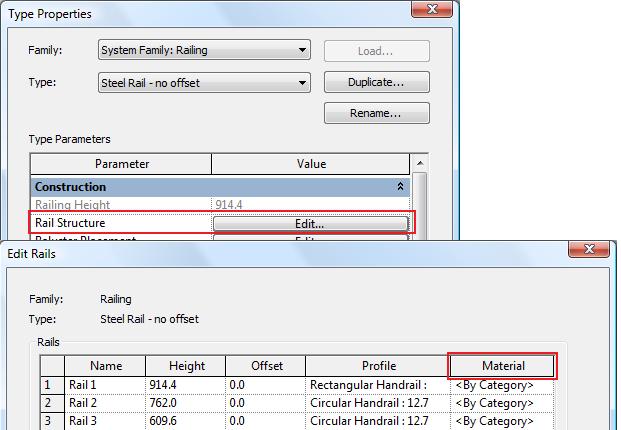This screenshot has width=621, height=430.
Task: Open the Family dropdown in Type Properties
Action: click(204, 50)
